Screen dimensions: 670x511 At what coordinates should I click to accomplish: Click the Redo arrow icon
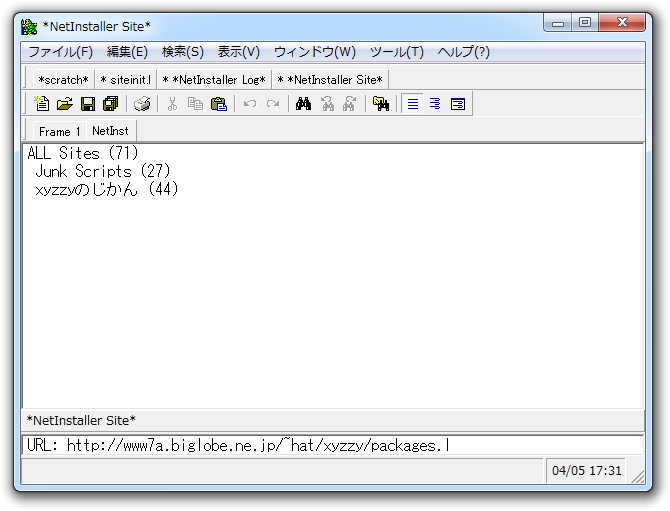point(273,104)
